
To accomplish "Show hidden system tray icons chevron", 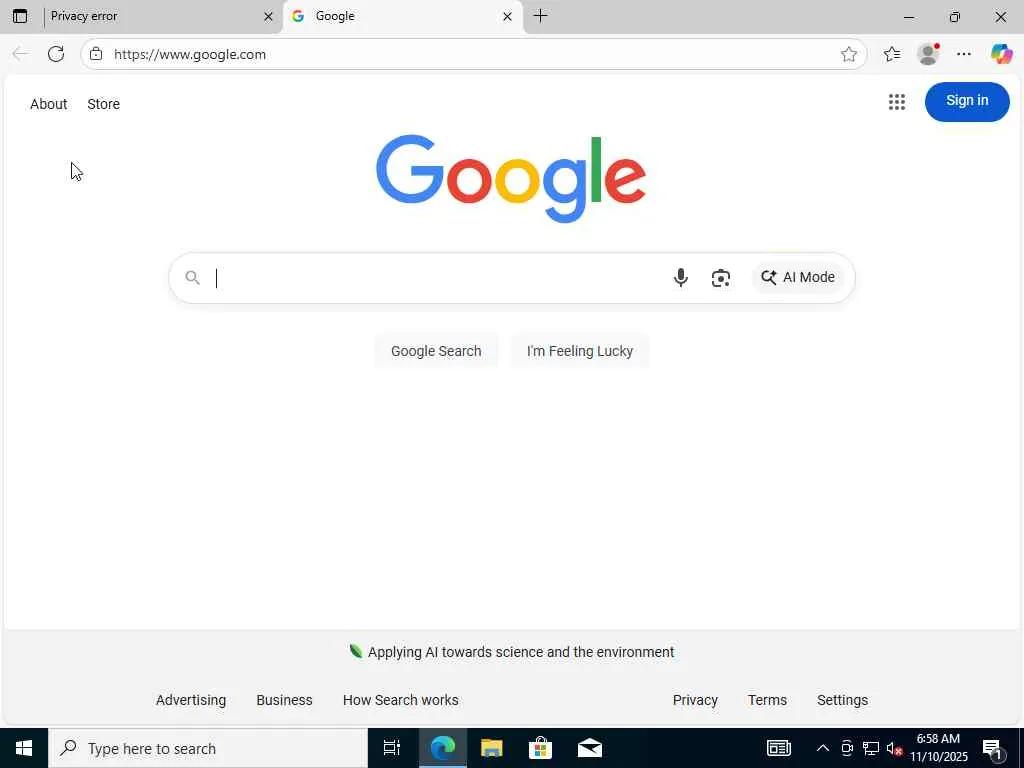I will click(x=823, y=748).
